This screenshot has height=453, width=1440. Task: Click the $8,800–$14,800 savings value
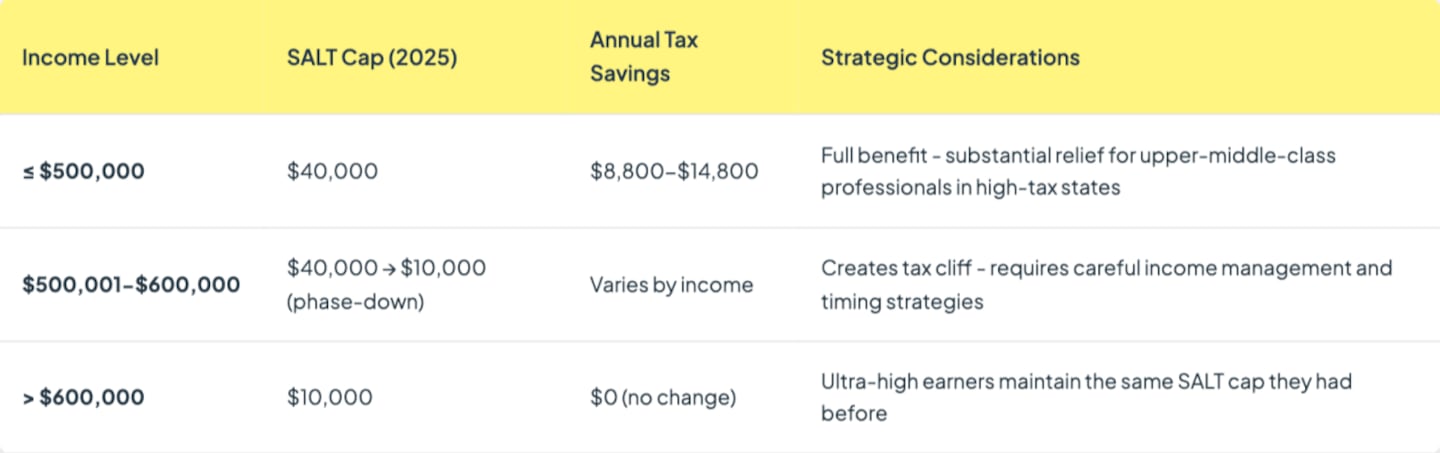point(674,171)
